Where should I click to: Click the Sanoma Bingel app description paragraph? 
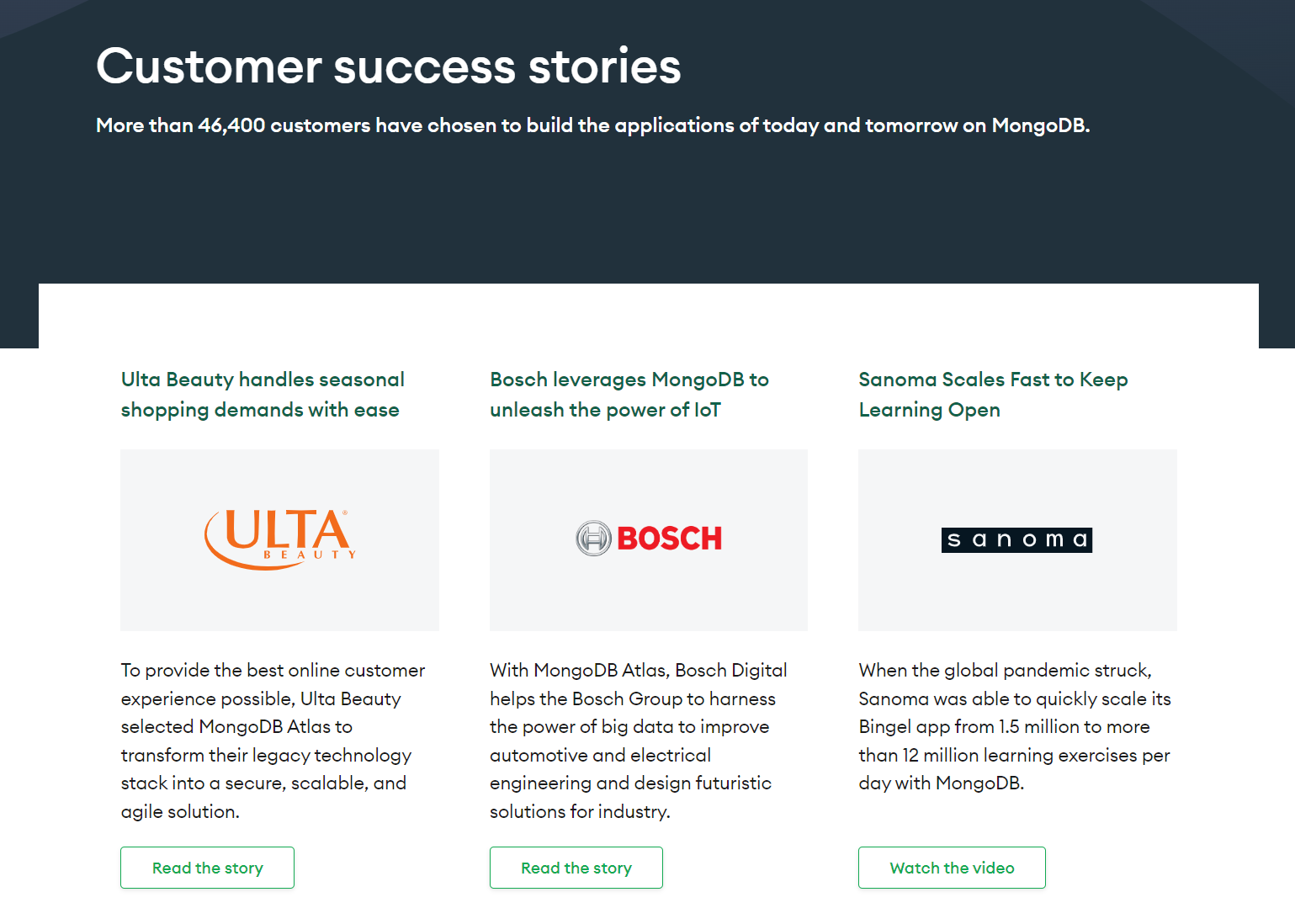(x=1015, y=726)
